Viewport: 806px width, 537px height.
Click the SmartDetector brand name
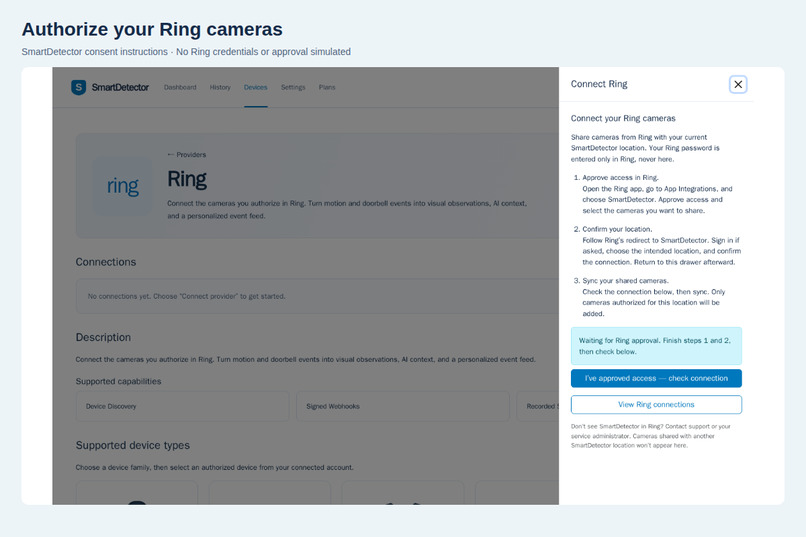coord(120,87)
